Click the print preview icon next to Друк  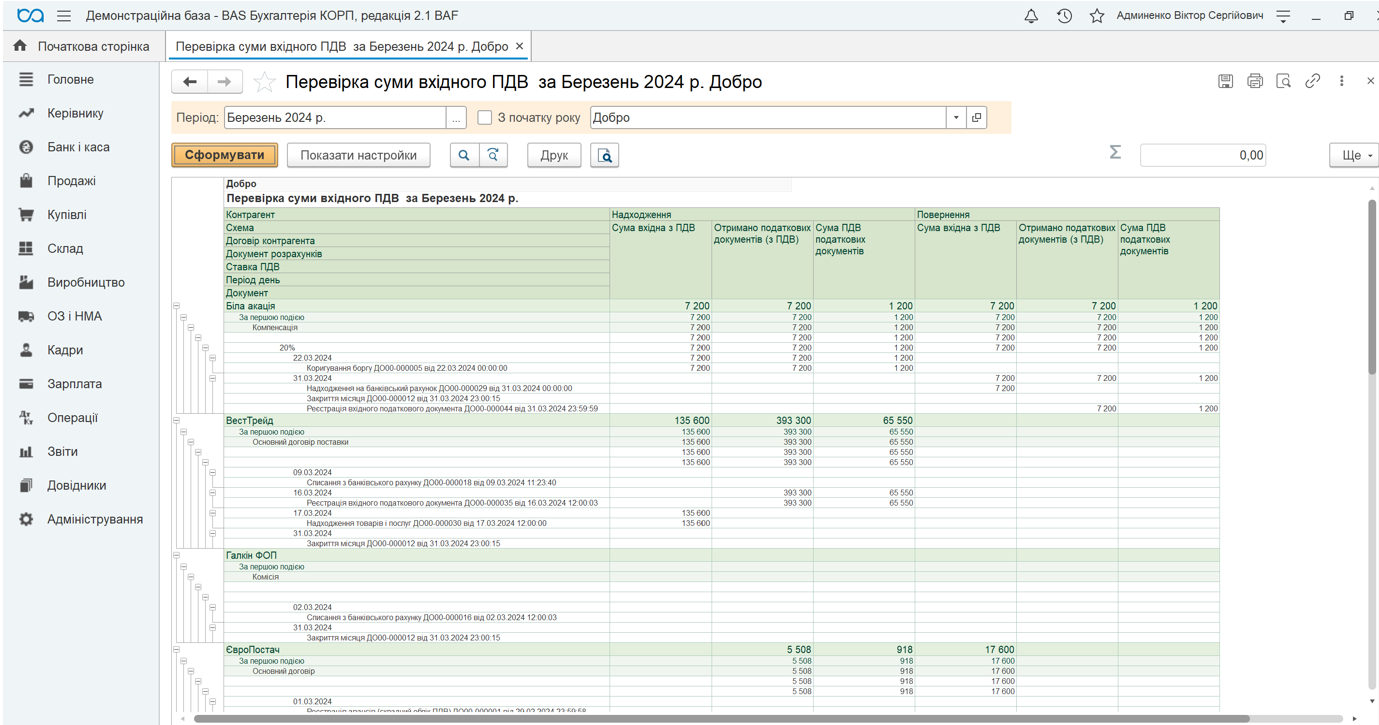click(x=605, y=155)
